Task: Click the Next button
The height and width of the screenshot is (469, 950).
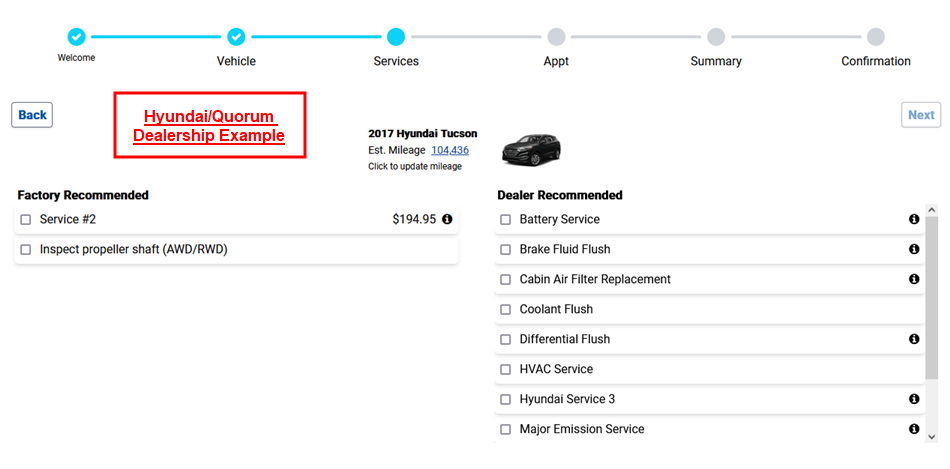Action: pyautogui.click(x=921, y=115)
